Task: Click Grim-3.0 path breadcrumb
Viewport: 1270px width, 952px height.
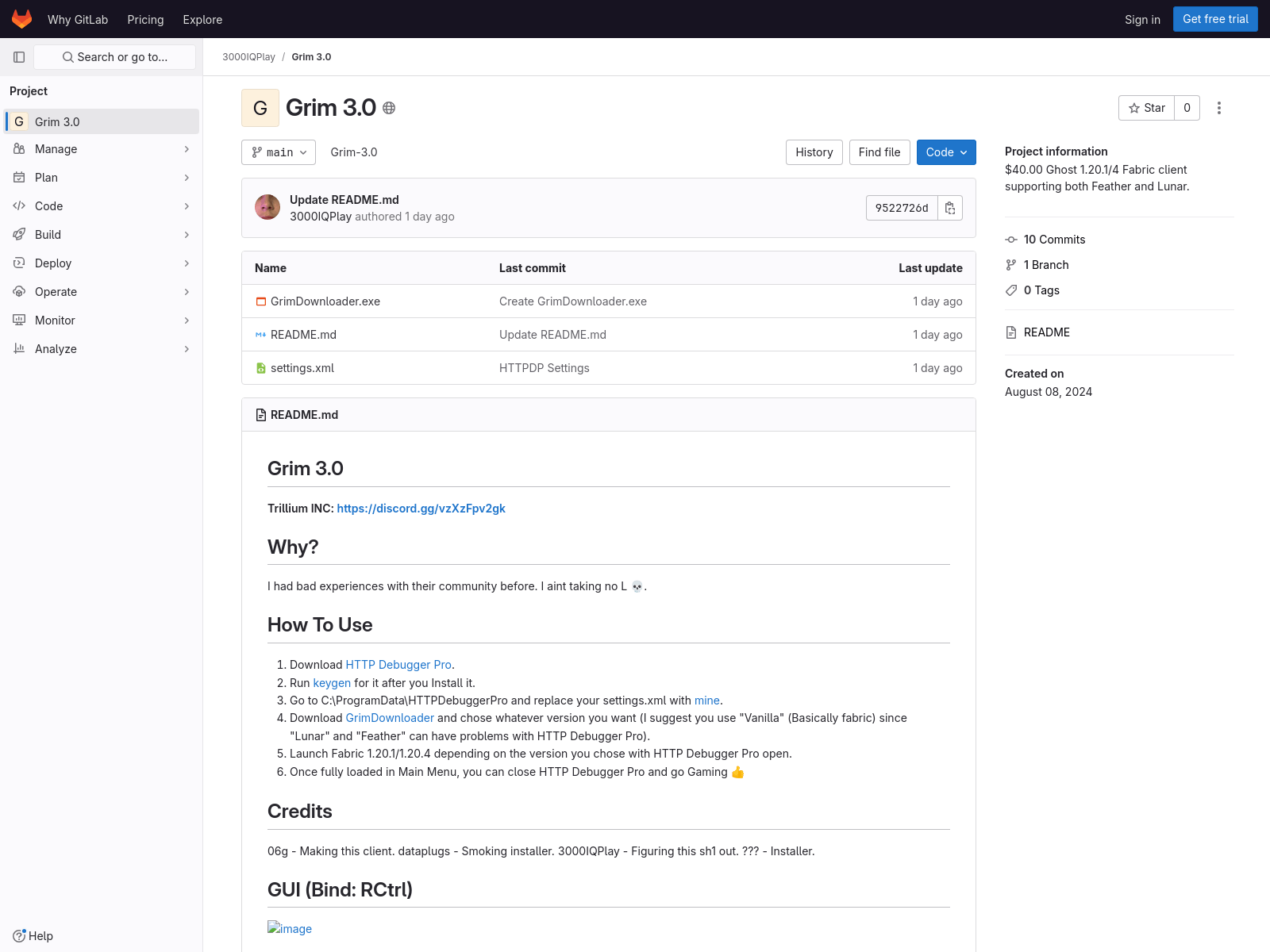Action: point(354,152)
